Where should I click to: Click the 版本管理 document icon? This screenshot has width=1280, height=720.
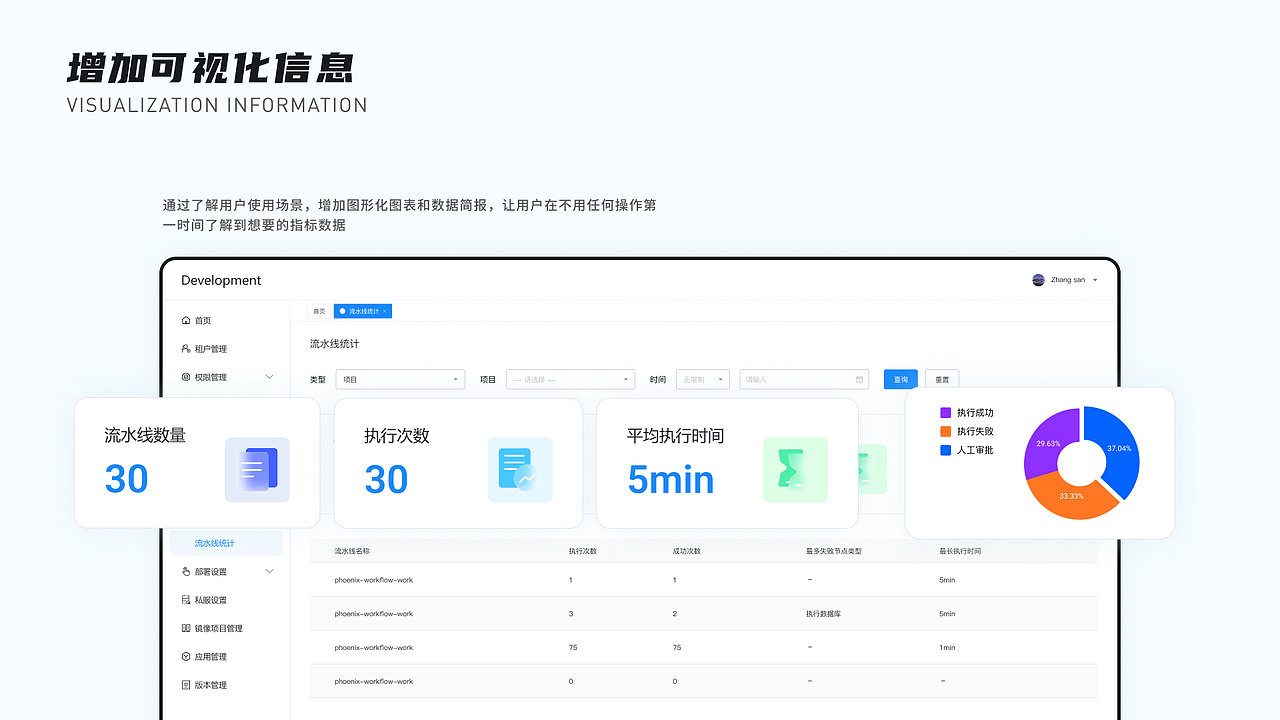coord(186,685)
